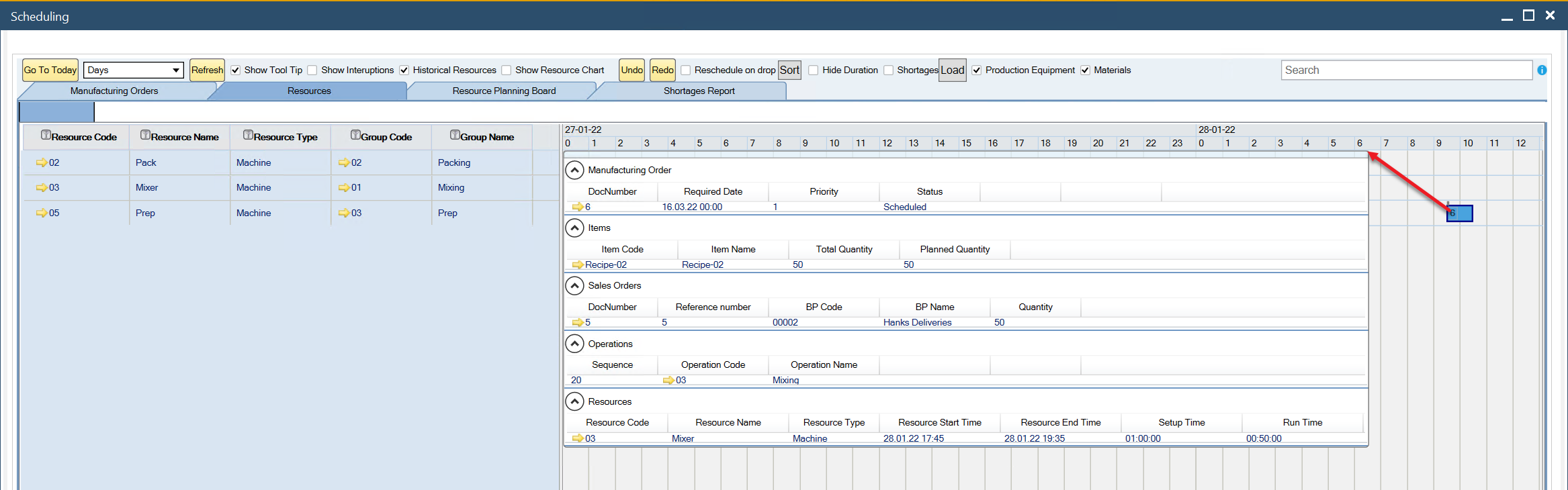The image size is (1568, 490).
Task: Click filter icon in Resource Code header
Action: (46, 135)
